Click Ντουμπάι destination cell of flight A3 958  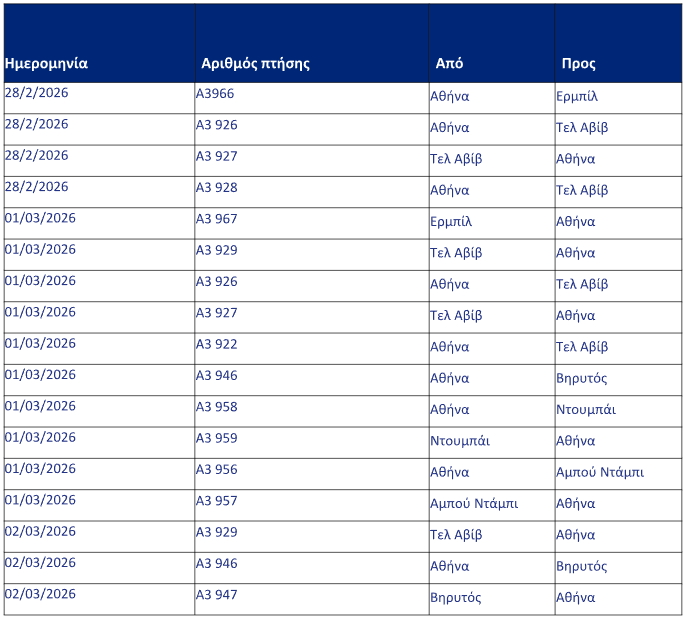tap(586, 410)
